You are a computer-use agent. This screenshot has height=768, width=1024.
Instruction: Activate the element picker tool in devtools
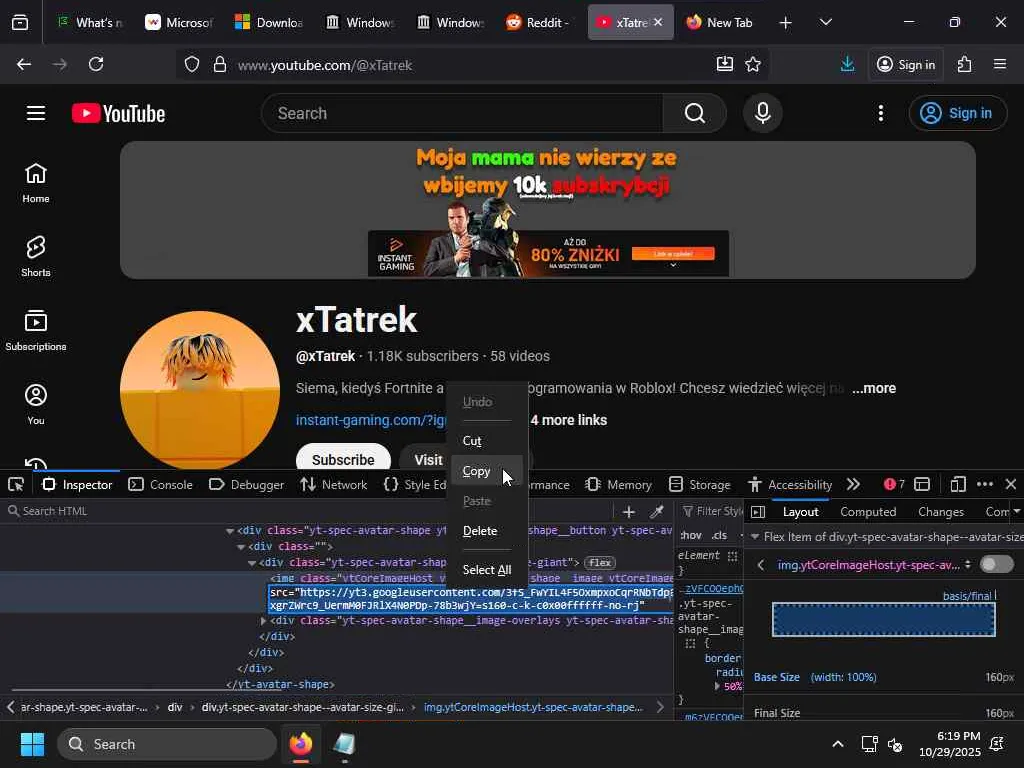16,485
